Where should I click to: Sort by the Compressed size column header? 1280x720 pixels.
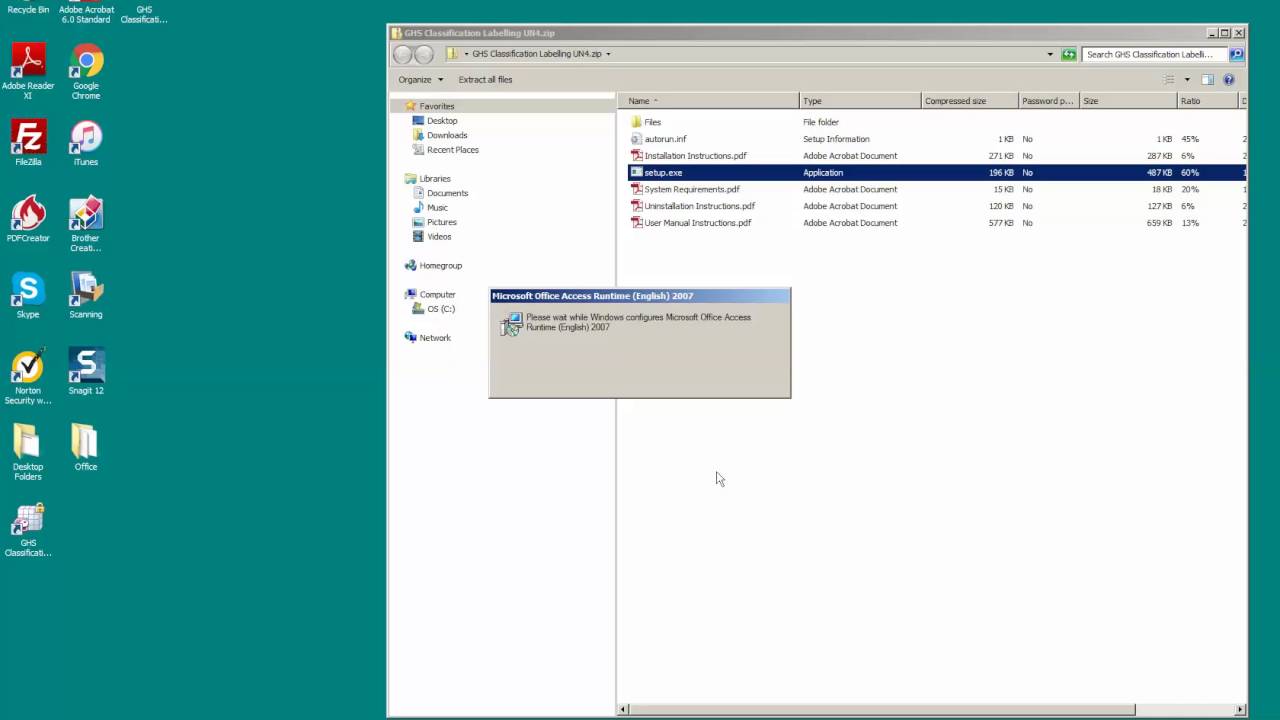pyautogui.click(x=970, y=101)
